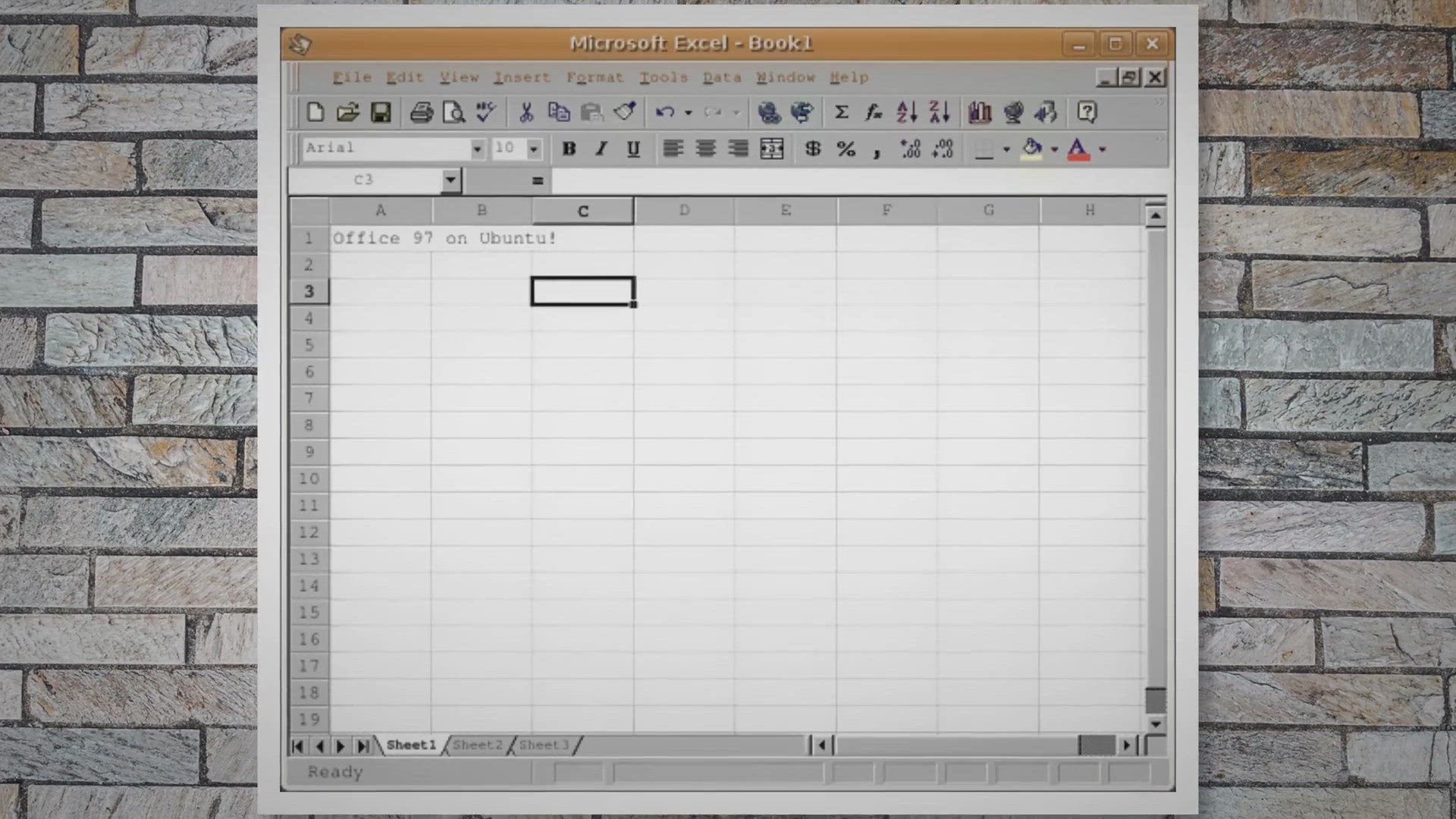Run the spelling check icon
Viewport: 1456px width, 819px height.
[x=486, y=112]
